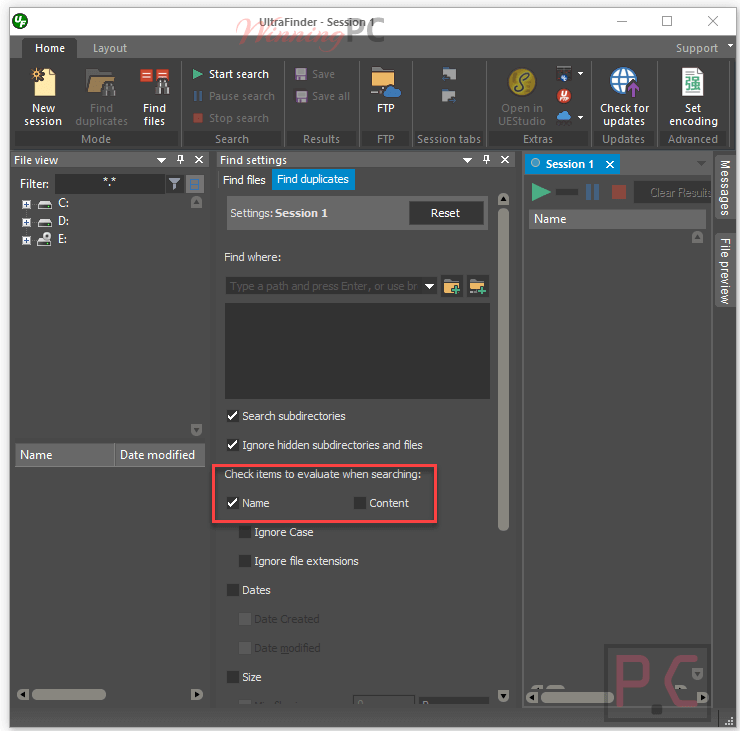Pin the Find settings panel
740x731 pixels.
click(486, 160)
